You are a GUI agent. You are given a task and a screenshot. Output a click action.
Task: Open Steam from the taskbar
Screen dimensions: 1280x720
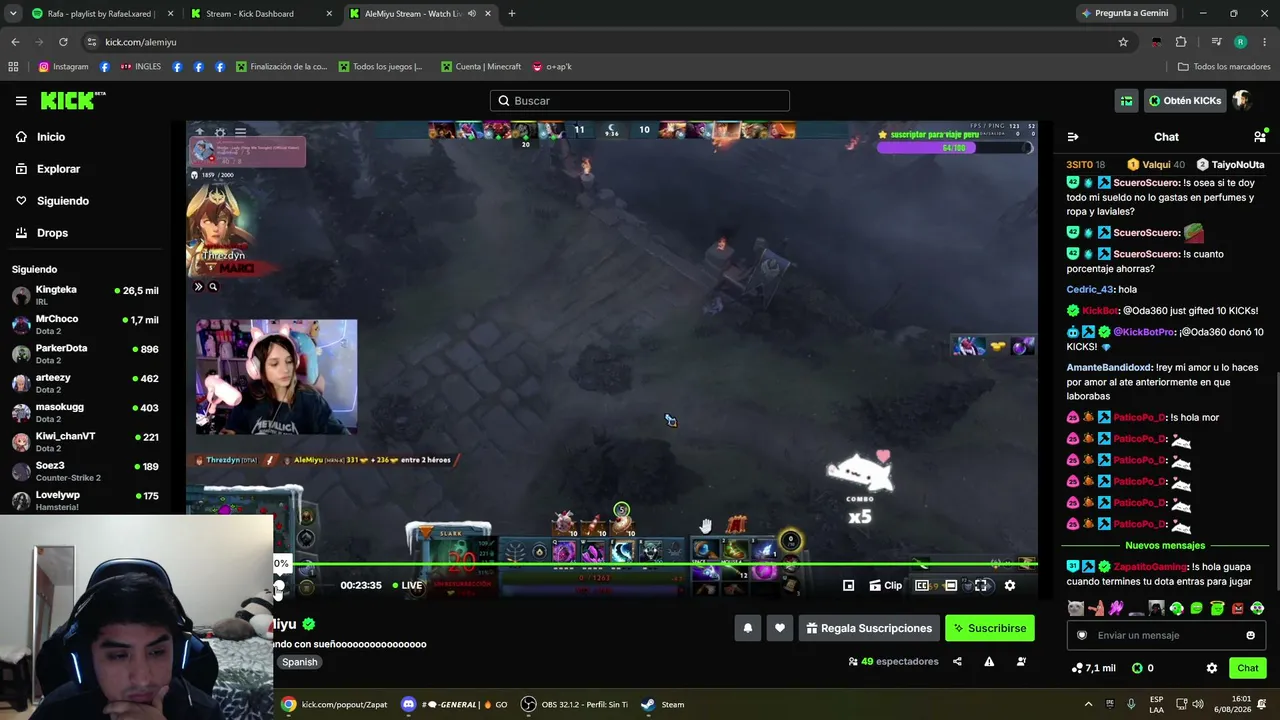click(663, 704)
